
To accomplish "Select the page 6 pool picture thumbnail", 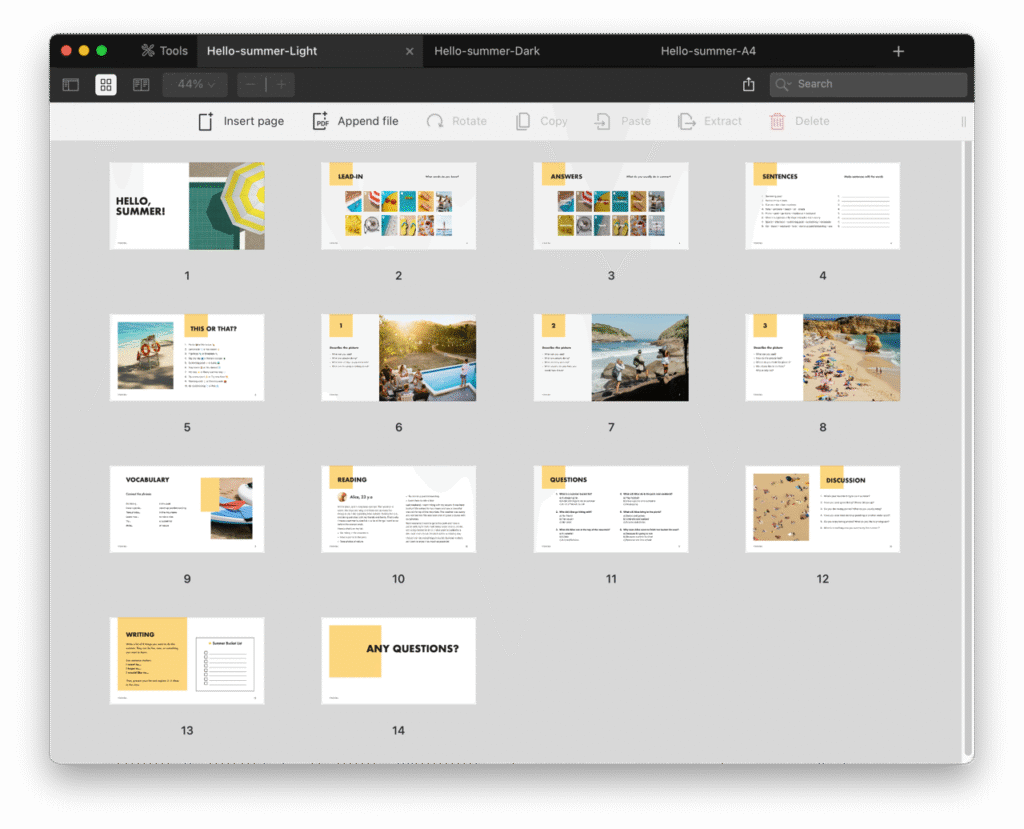I will (x=398, y=358).
